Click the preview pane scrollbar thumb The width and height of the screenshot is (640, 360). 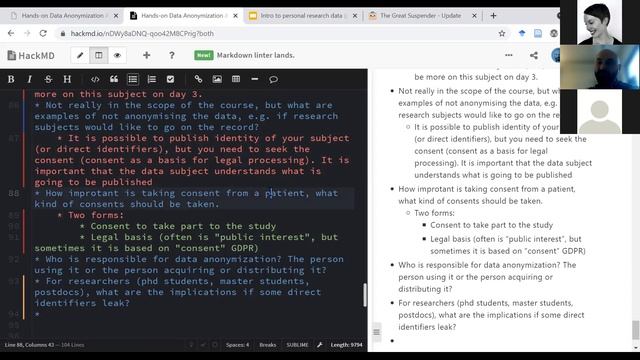point(636,330)
